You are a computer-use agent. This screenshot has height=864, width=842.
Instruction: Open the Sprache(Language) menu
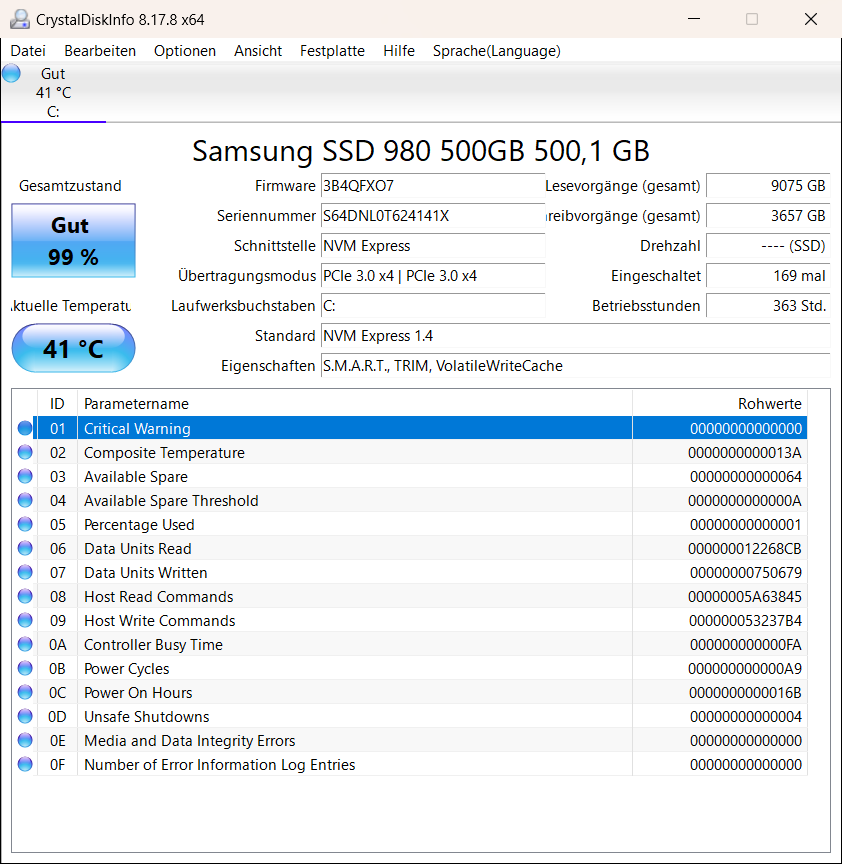click(496, 51)
